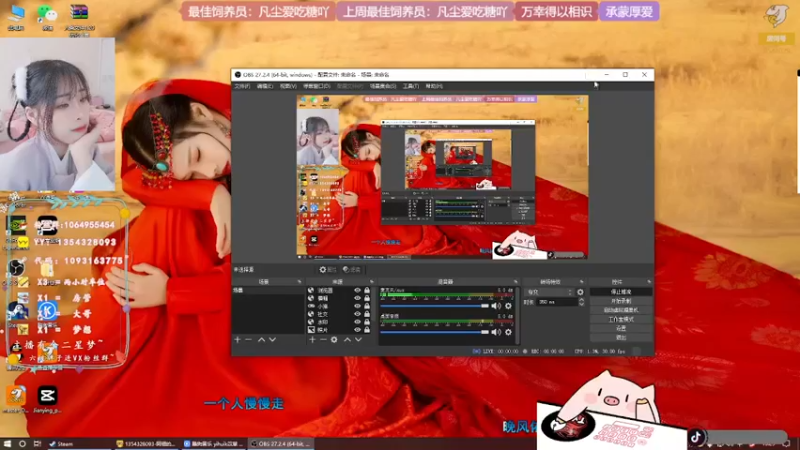Open the 停靠窗口(D) menu in OBS

click(317, 86)
